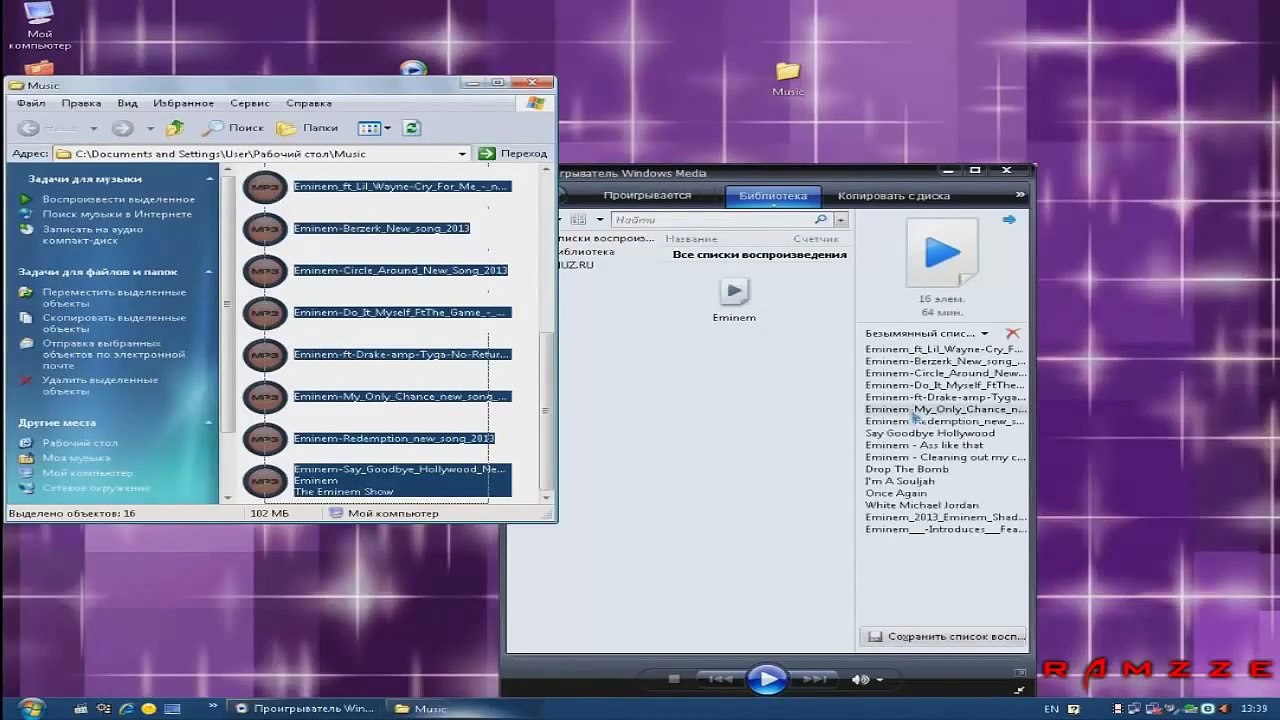Viewport: 1280px width, 720px height.
Task: Open 'Рабочий стол' in Other places
Action: point(80,443)
